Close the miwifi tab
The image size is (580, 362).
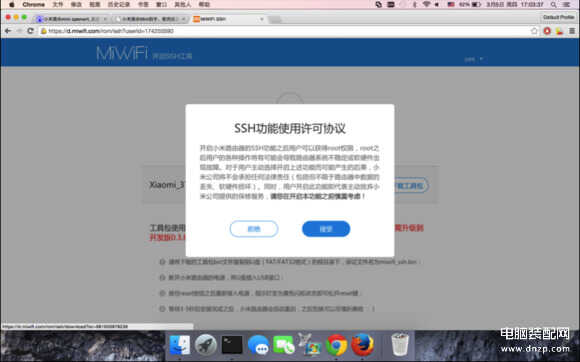[x=262, y=19]
